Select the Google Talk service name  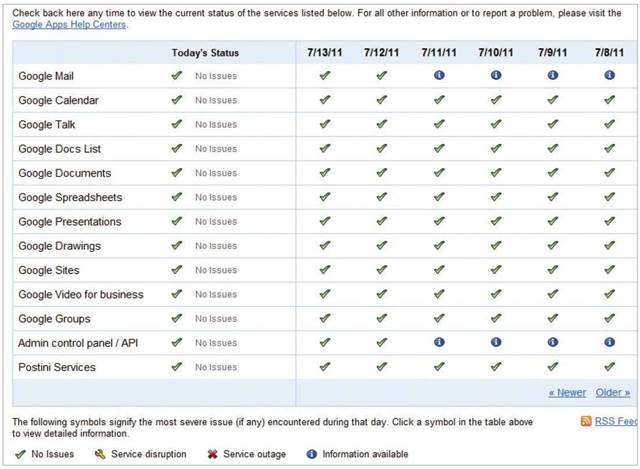[47, 124]
